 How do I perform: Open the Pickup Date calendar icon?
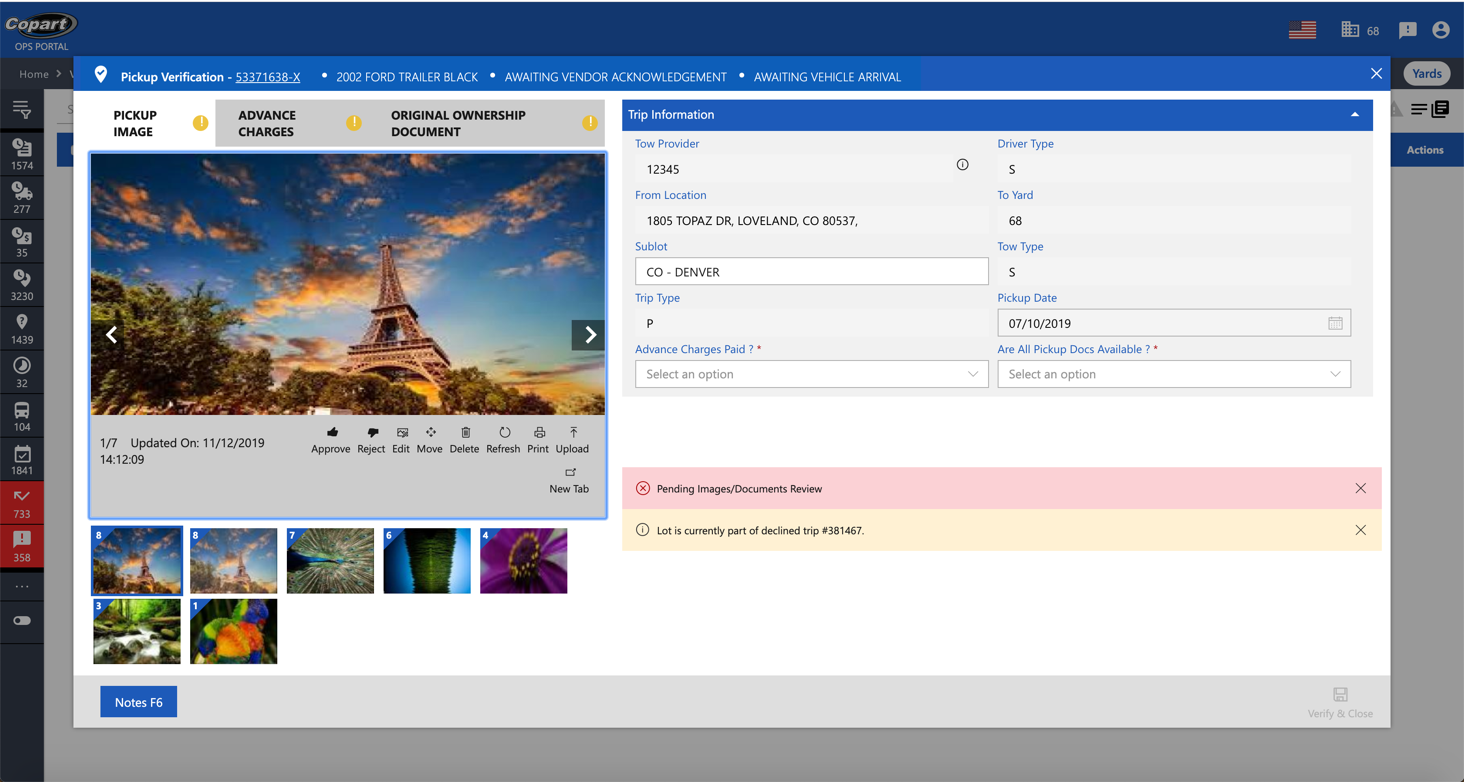click(1335, 323)
